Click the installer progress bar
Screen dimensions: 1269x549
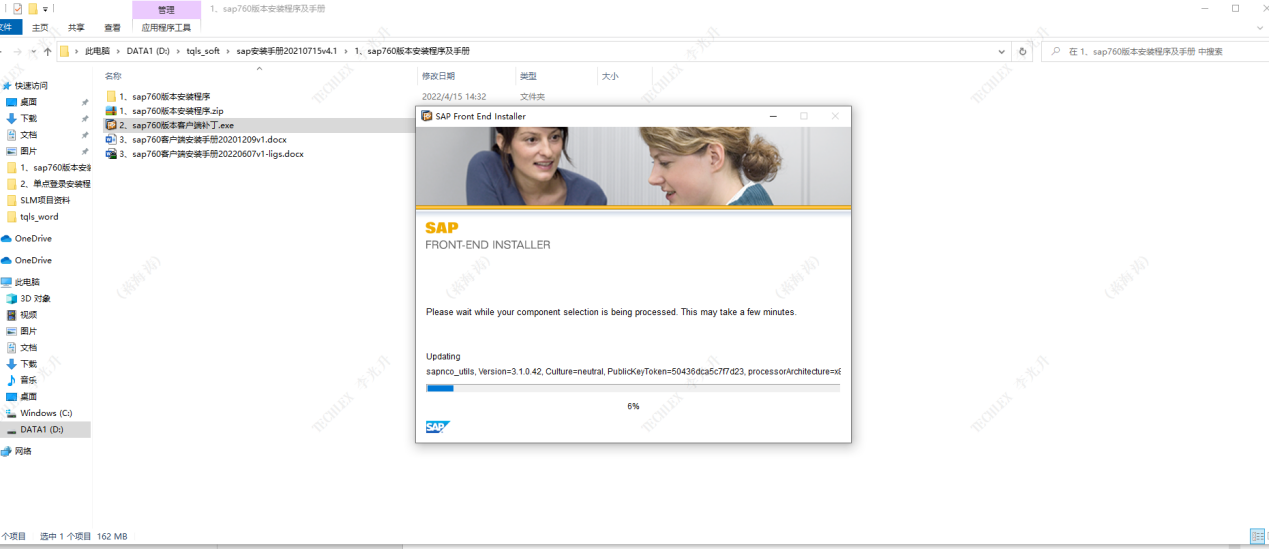pos(633,388)
